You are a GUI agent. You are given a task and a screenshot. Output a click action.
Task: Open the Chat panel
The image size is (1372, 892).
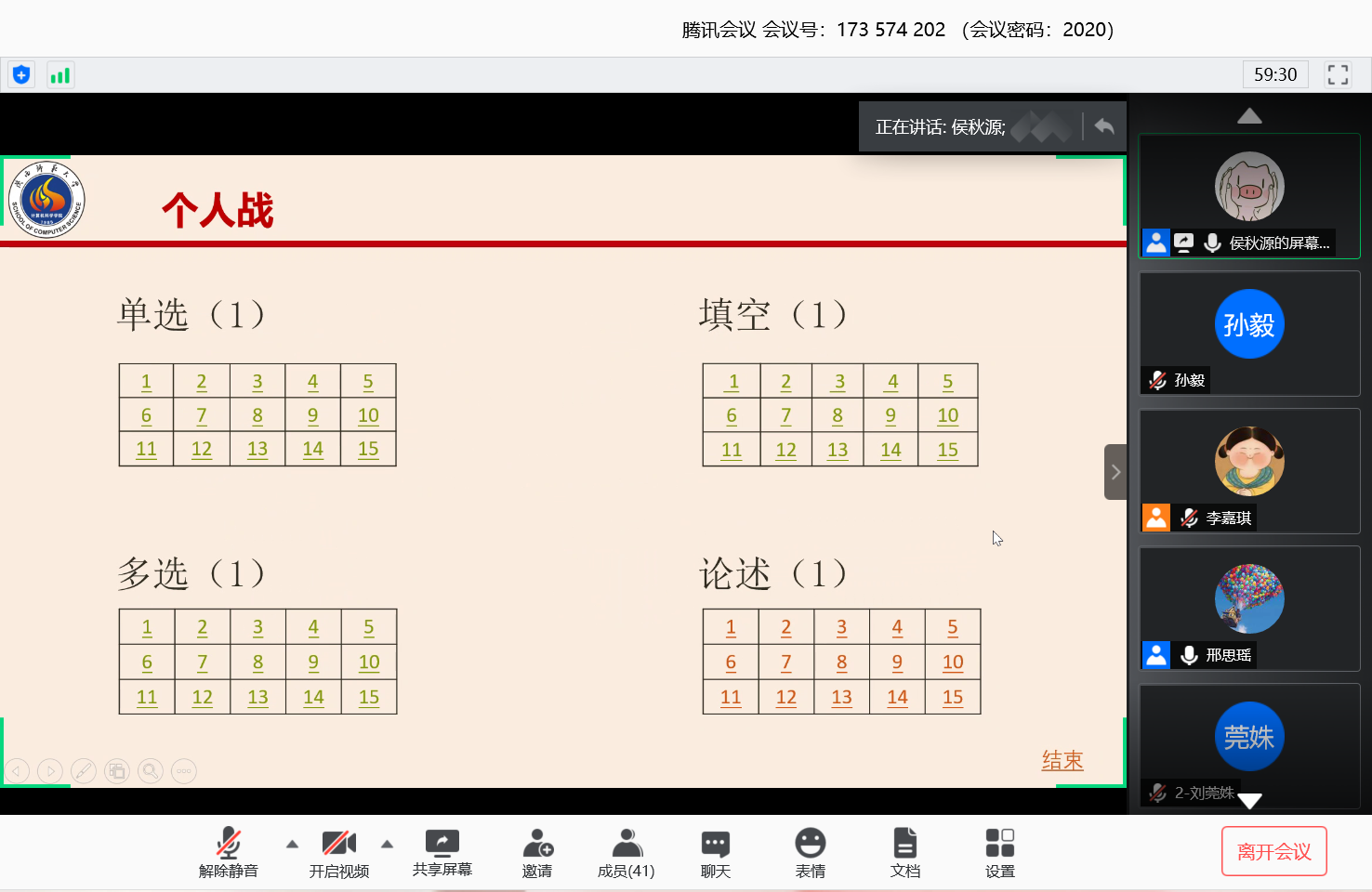point(715,852)
